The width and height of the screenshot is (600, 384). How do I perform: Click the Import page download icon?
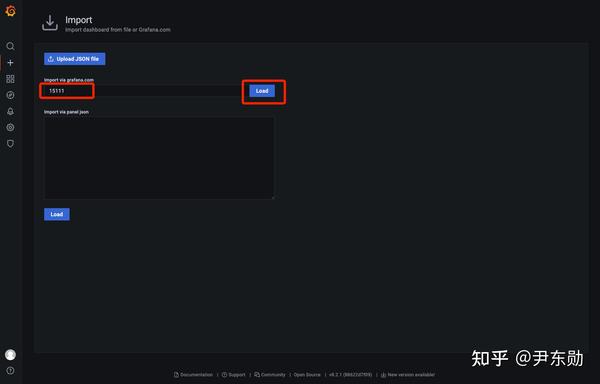50,23
